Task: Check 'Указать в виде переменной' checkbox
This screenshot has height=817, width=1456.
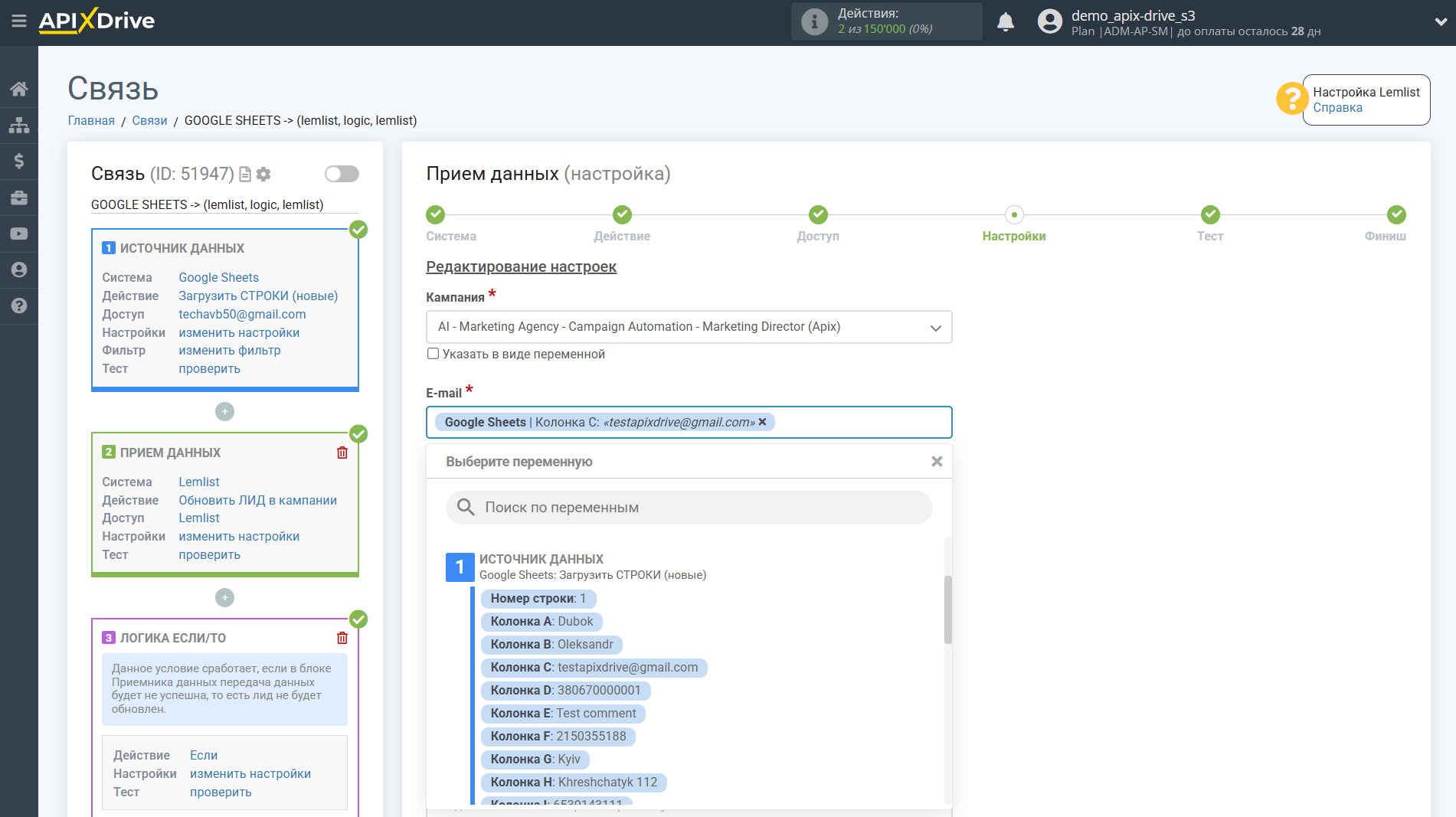Action: pyautogui.click(x=433, y=354)
